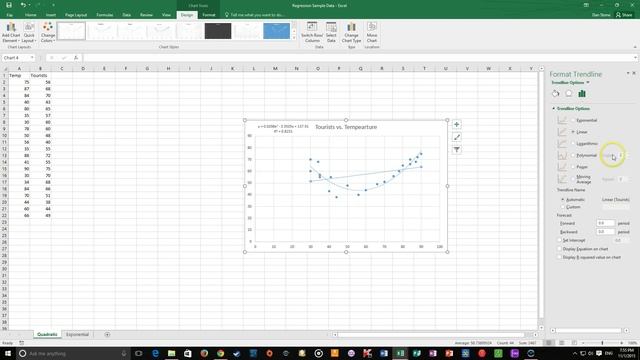Screen dimensions: 640x360
Task: Click the Polynomial order stepper
Action: pyautogui.click(x=622, y=156)
